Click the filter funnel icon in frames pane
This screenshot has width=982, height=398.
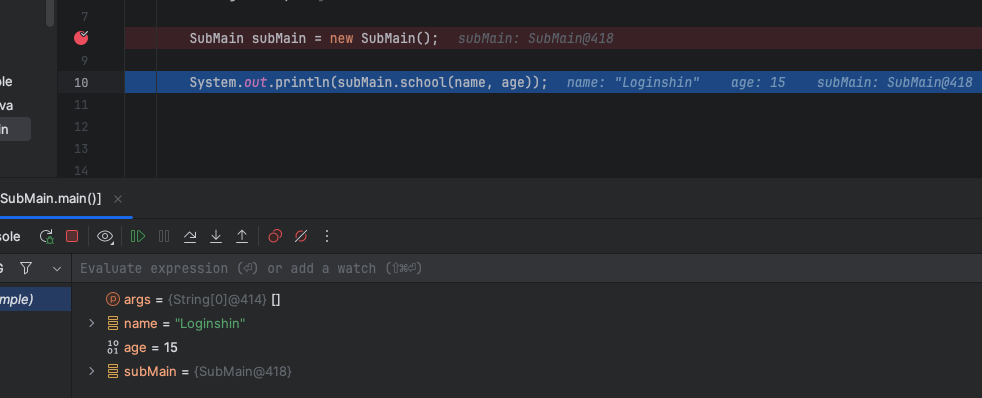26,268
